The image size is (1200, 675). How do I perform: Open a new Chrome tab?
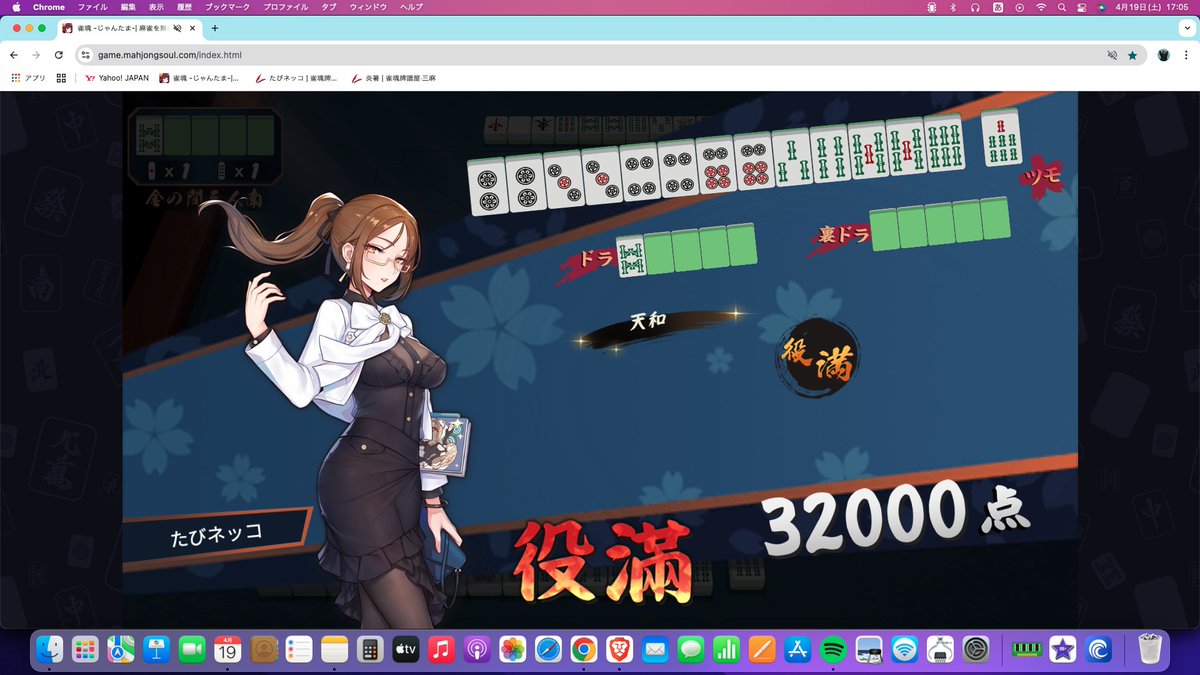click(x=215, y=28)
